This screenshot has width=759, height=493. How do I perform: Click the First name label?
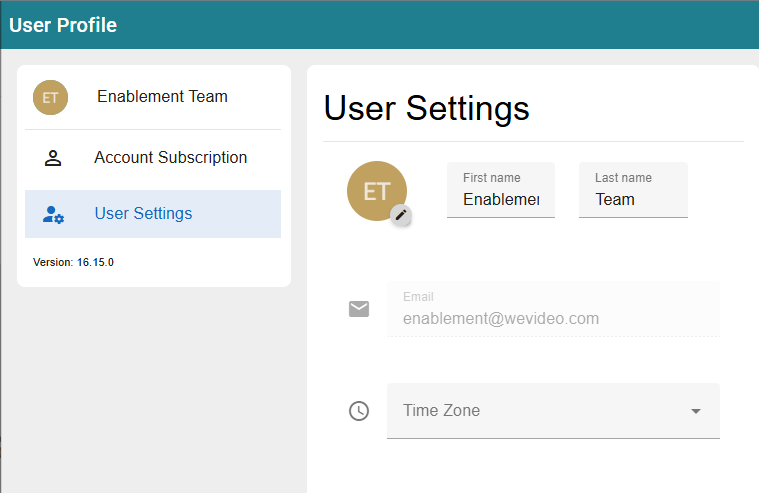pos(492,178)
